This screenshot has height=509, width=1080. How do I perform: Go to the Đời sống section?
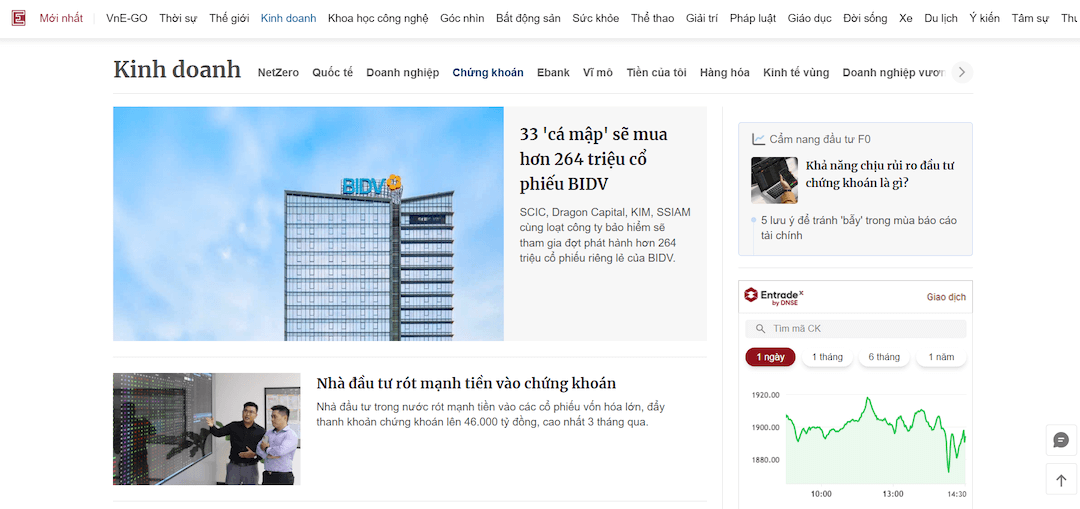[x=865, y=19]
